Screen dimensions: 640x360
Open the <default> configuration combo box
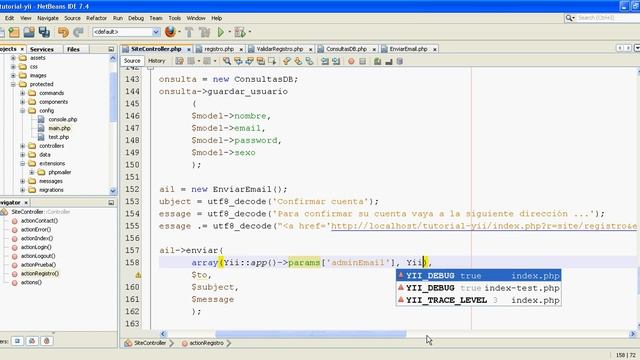click(x=126, y=32)
